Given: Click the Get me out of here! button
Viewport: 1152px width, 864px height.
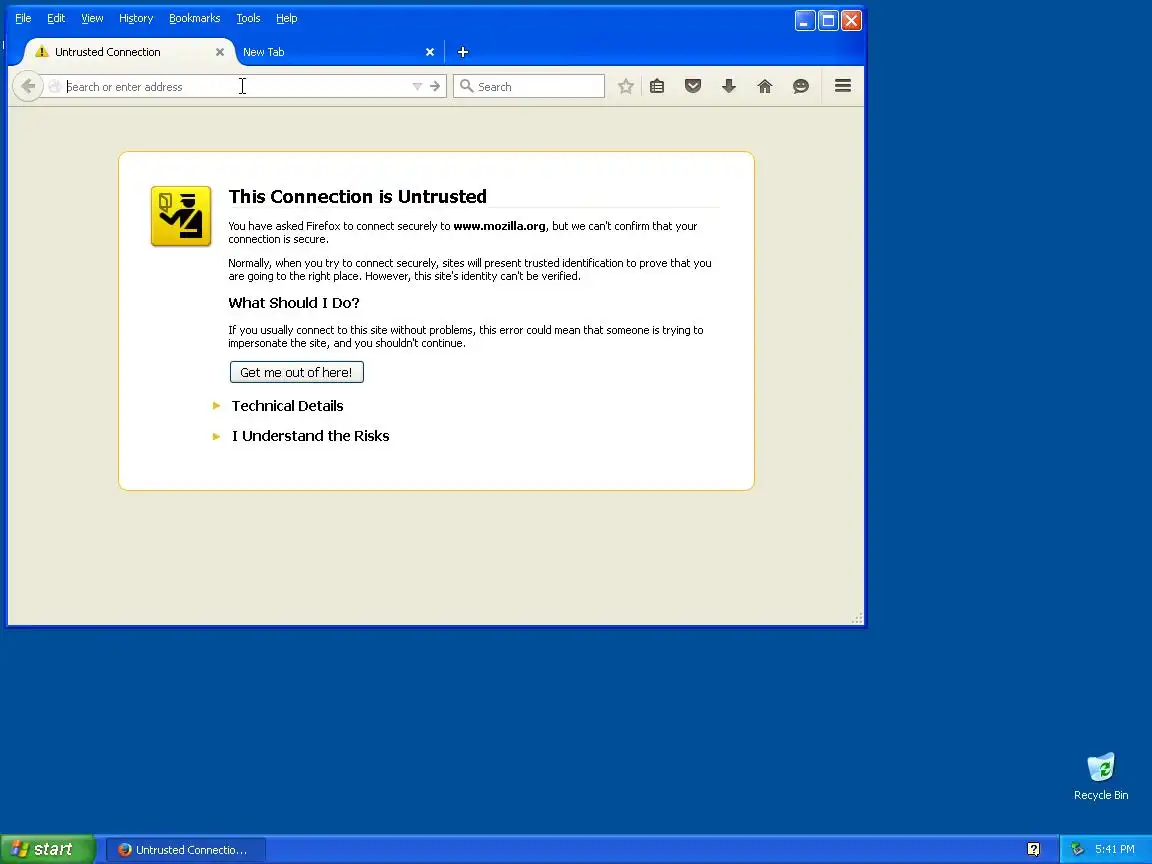Looking at the screenshot, I should click(297, 372).
